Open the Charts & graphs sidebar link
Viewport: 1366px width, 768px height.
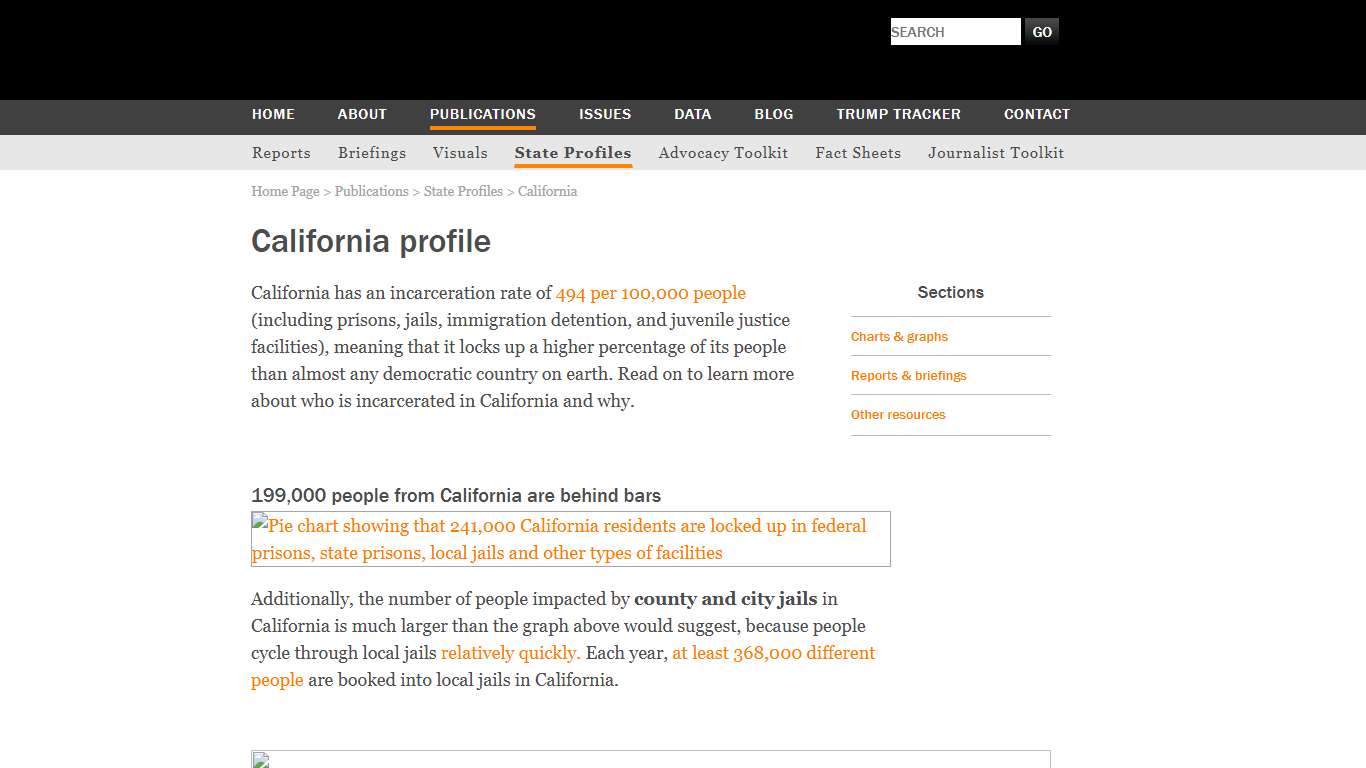coord(898,336)
